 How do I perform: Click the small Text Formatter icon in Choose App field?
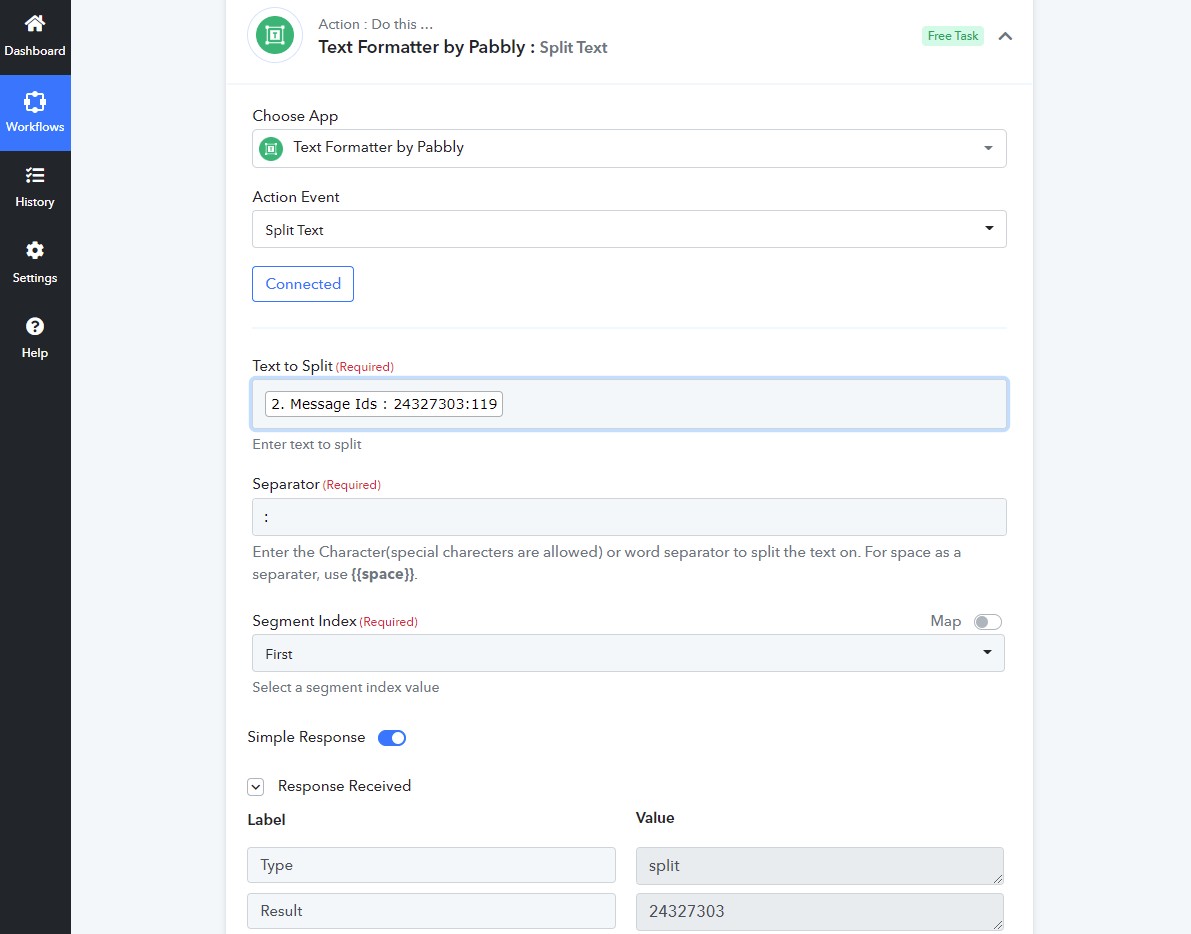(x=271, y=148)
